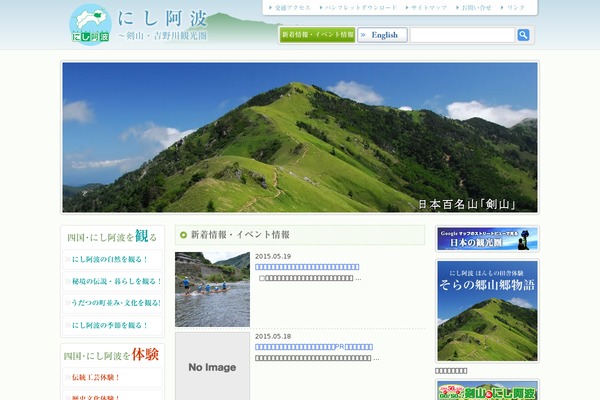Open the 交通アクセス top menu link
The width and height of the screenshot is (600, 400).
(290, 8)
